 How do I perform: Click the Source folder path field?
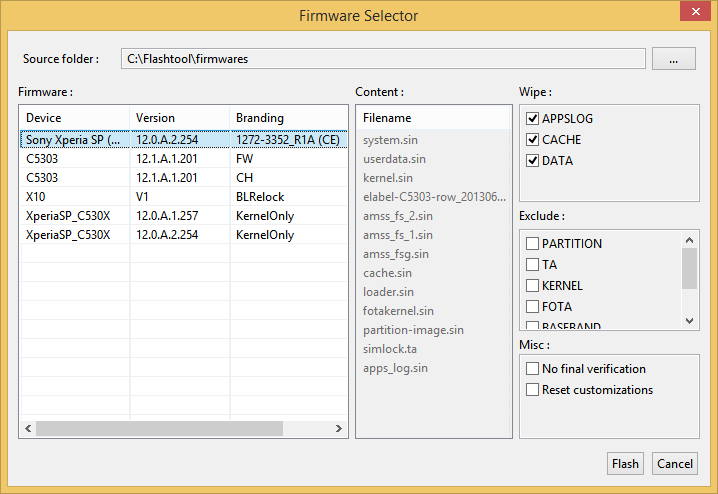tap(383, 59)
